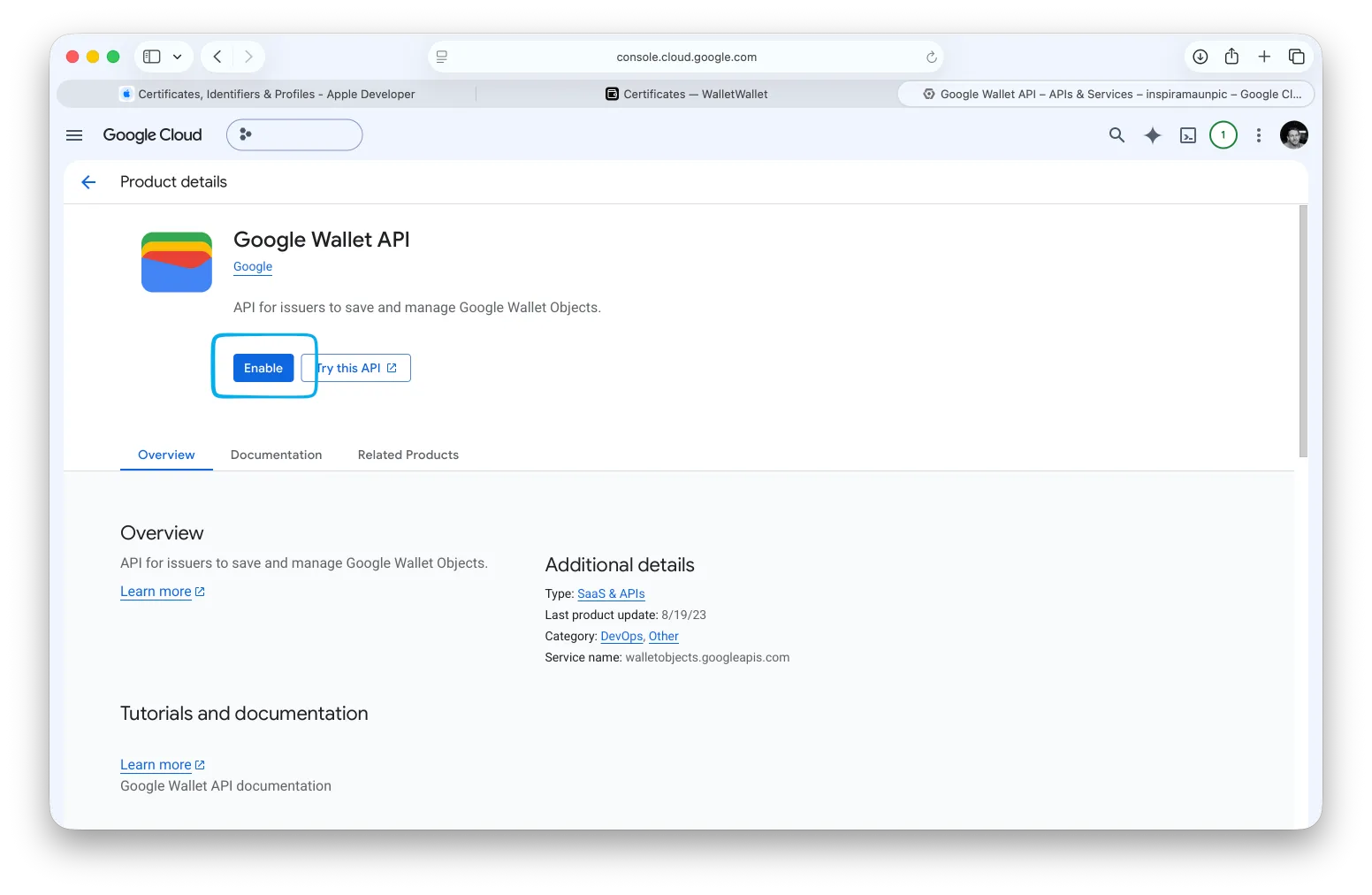The width and height of the screenshot is (1372, 895).
Task: Activate Cloud Shell terminal icon
Action: 1188,135
